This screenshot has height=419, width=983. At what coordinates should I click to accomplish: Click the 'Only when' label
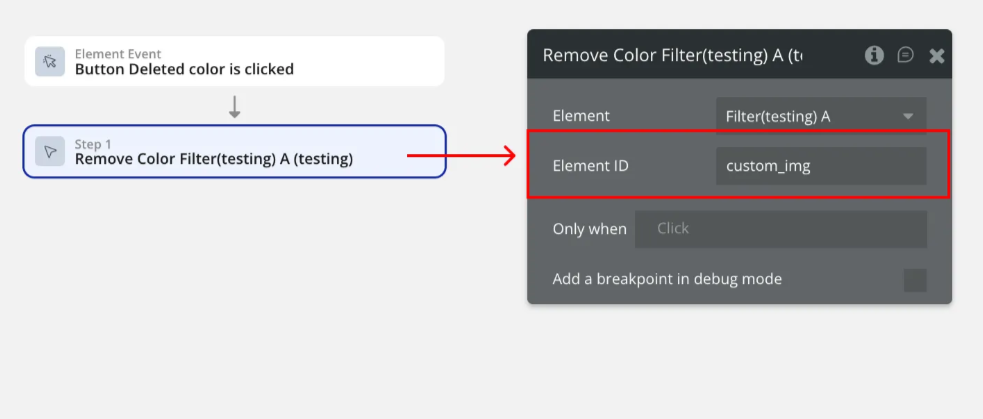pos(589,229)
